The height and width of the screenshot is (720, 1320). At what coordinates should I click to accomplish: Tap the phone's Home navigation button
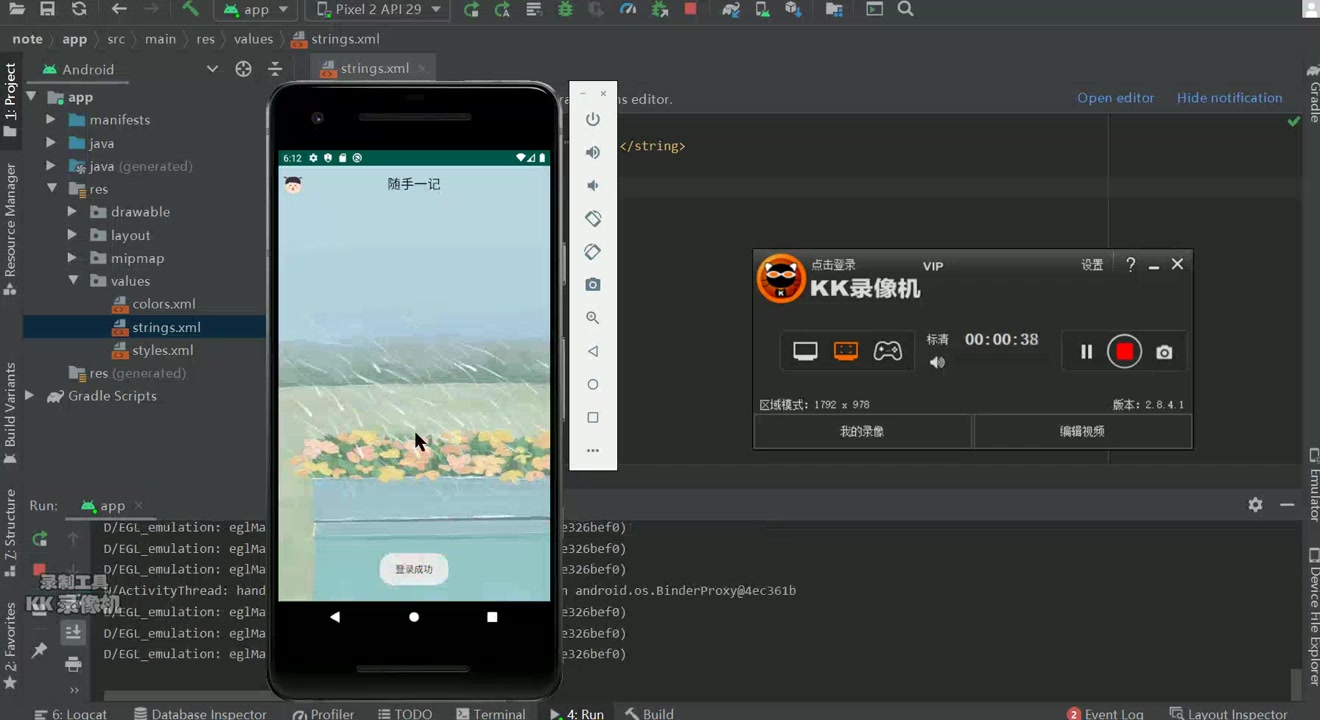point(414,617)
